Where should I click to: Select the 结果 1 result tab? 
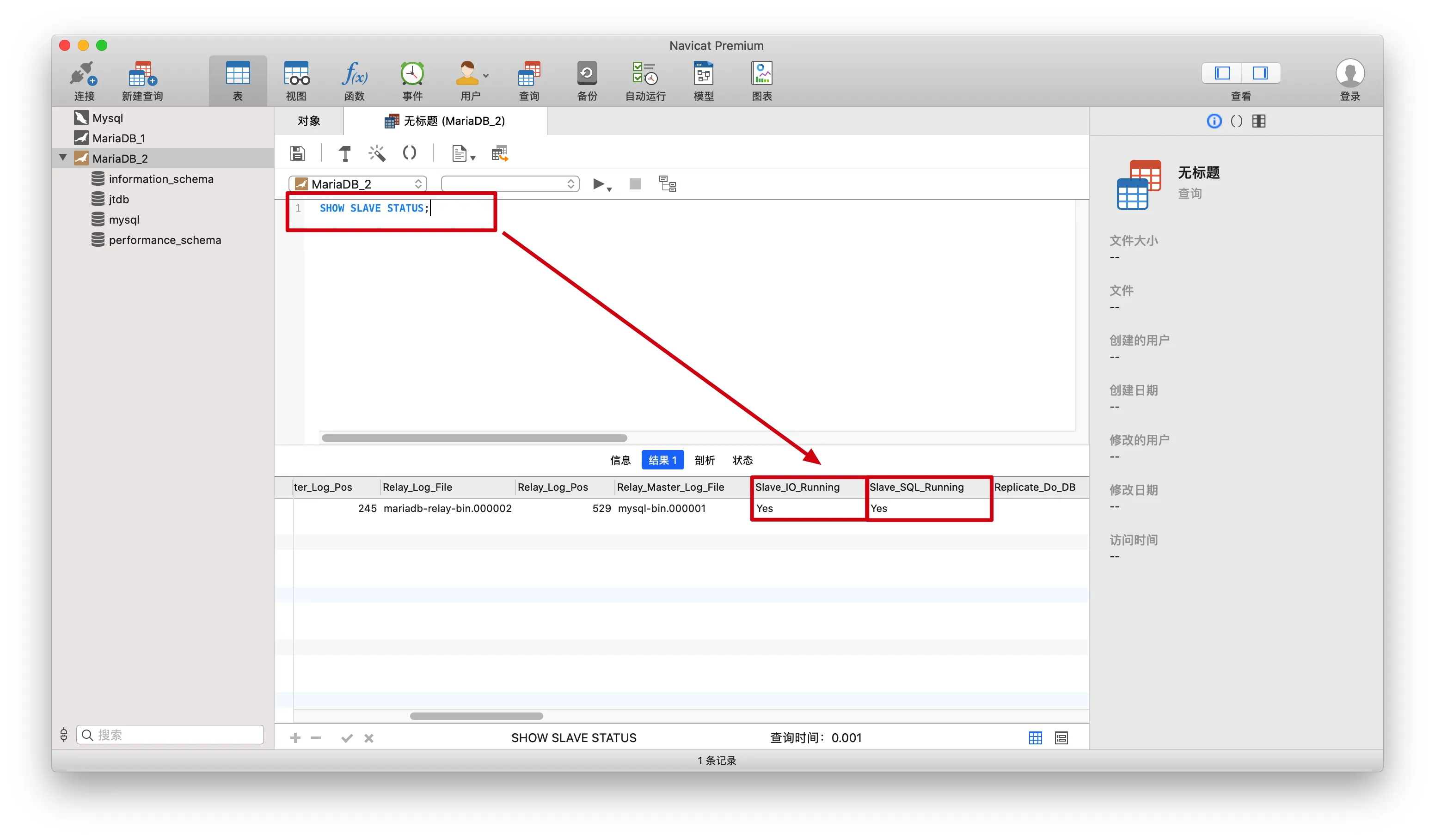click(x=662, y=460)
